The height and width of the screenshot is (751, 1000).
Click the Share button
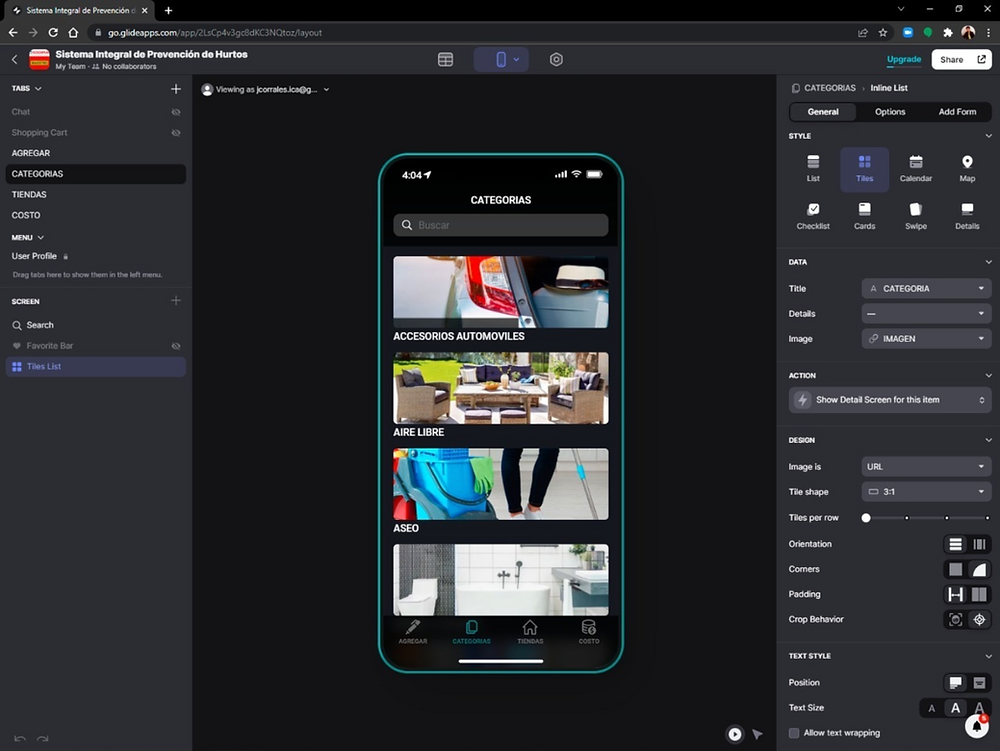click(x=961, y=59)
